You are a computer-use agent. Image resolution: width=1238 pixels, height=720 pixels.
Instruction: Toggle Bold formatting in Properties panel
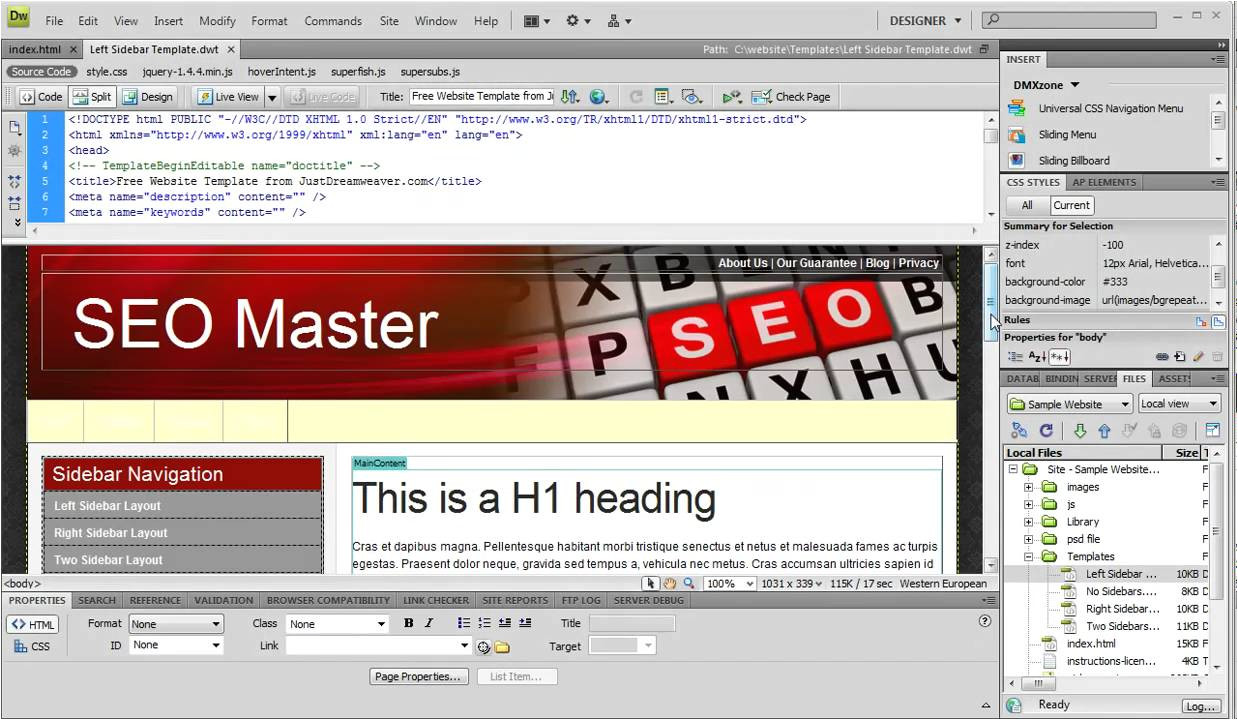(x=408, y=623)
